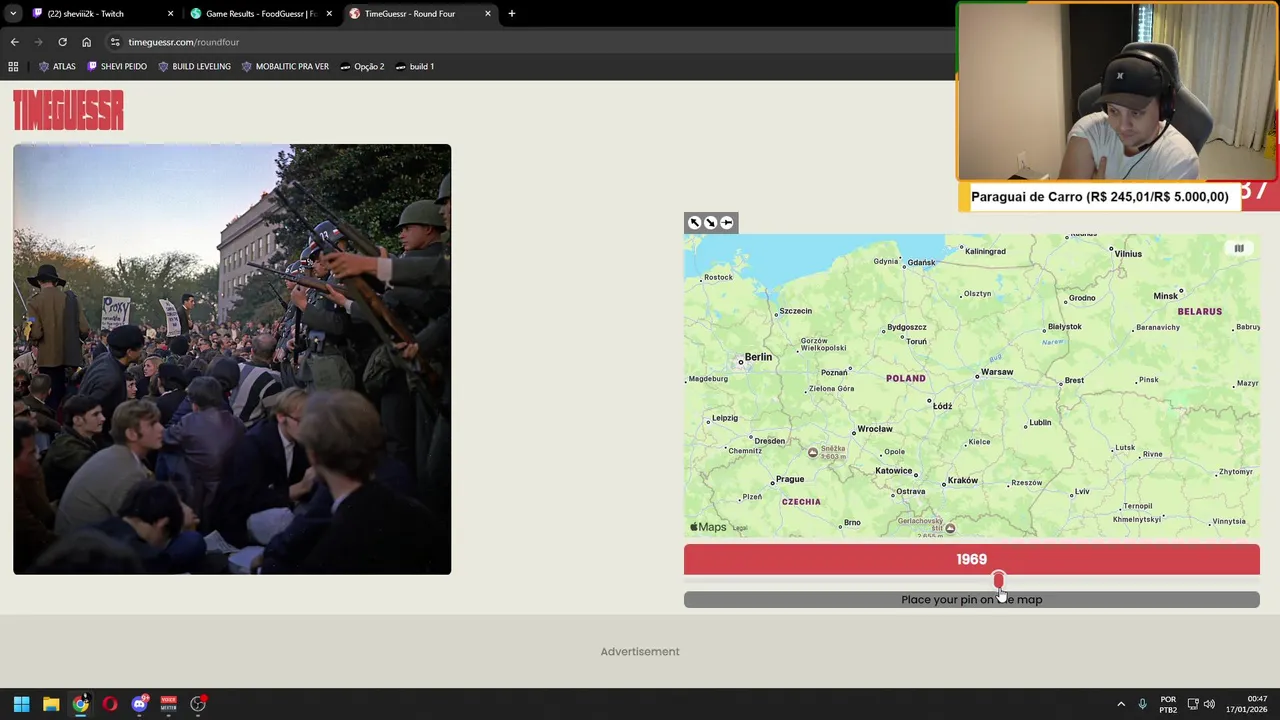The width and height of the screenshot is (1280, 720).
Task: Click Bydgoszcz on the map
Action: point(907,327)
